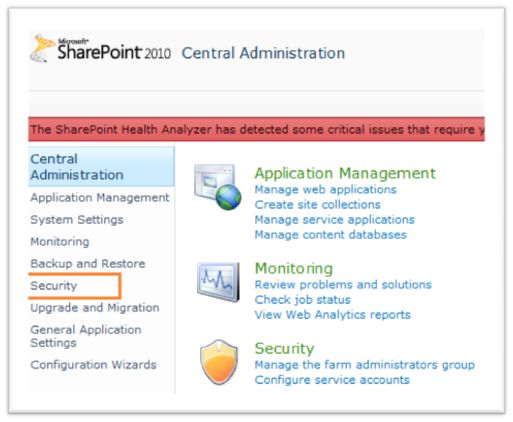This screenshot has width=513, height=422.
Task: Click Review problems and solutions
Action: [x=343, y=285]
